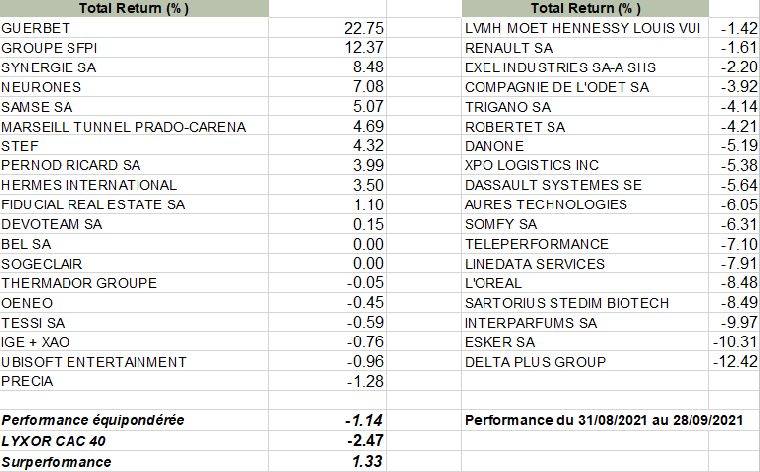760x472 pixels.
Task: Select the 1.10 return value
Action: tap(368, 205)
